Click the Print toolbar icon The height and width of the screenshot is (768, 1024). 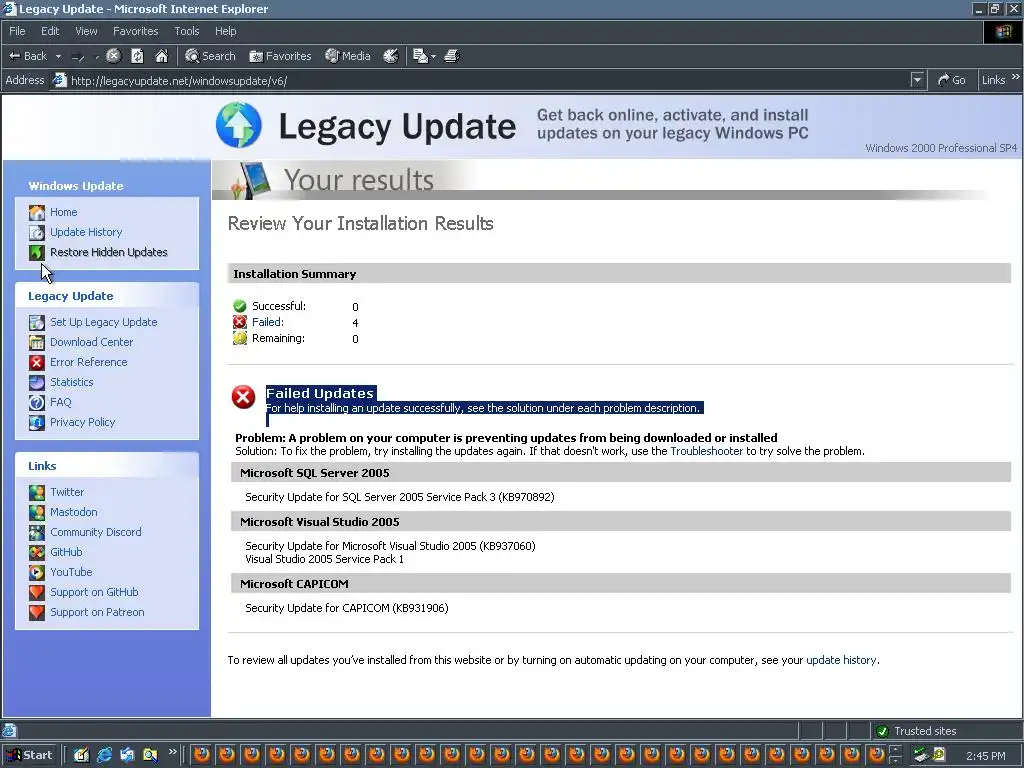[452, 56]
